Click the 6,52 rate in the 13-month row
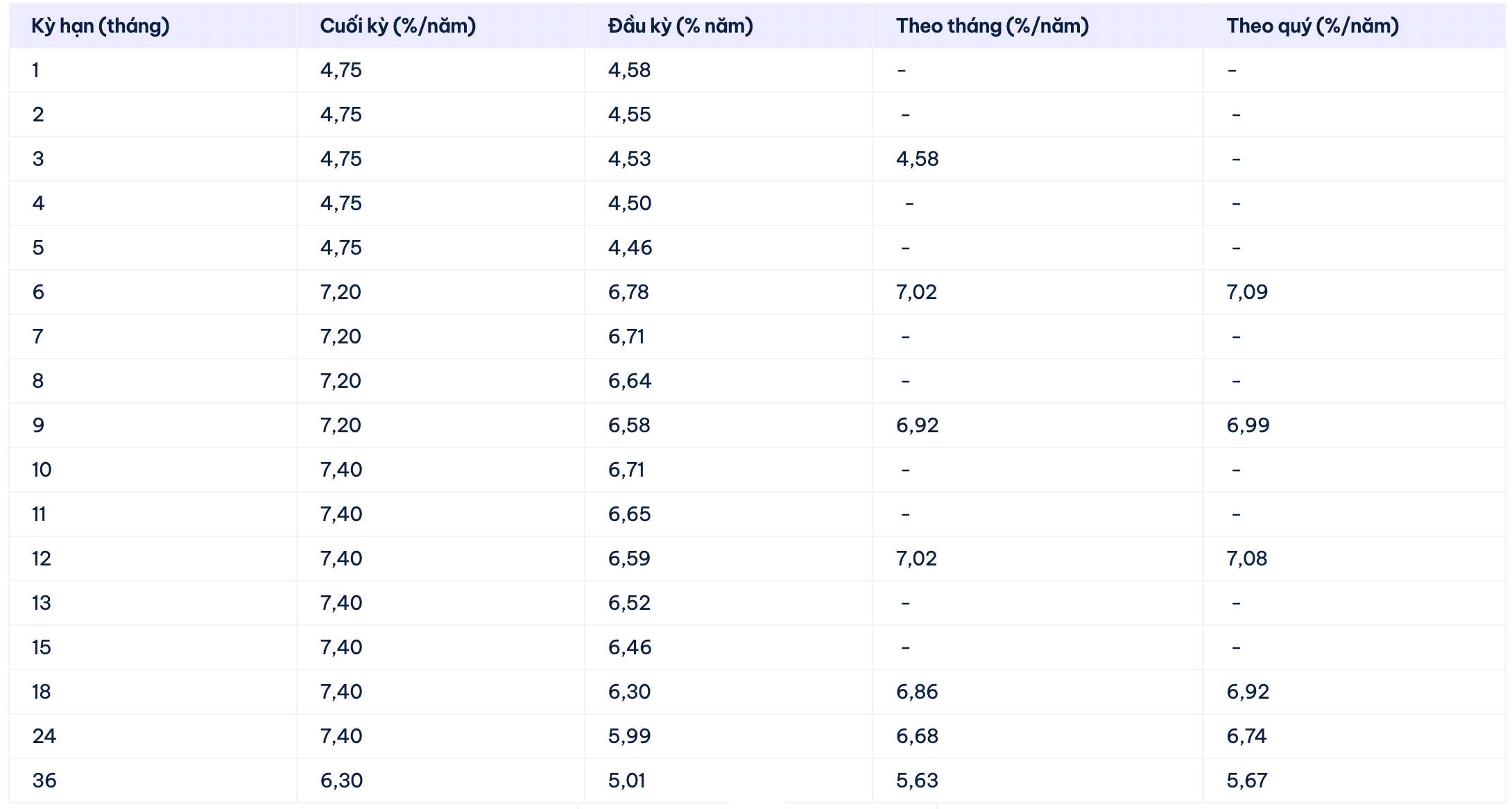 pos(629,603)
